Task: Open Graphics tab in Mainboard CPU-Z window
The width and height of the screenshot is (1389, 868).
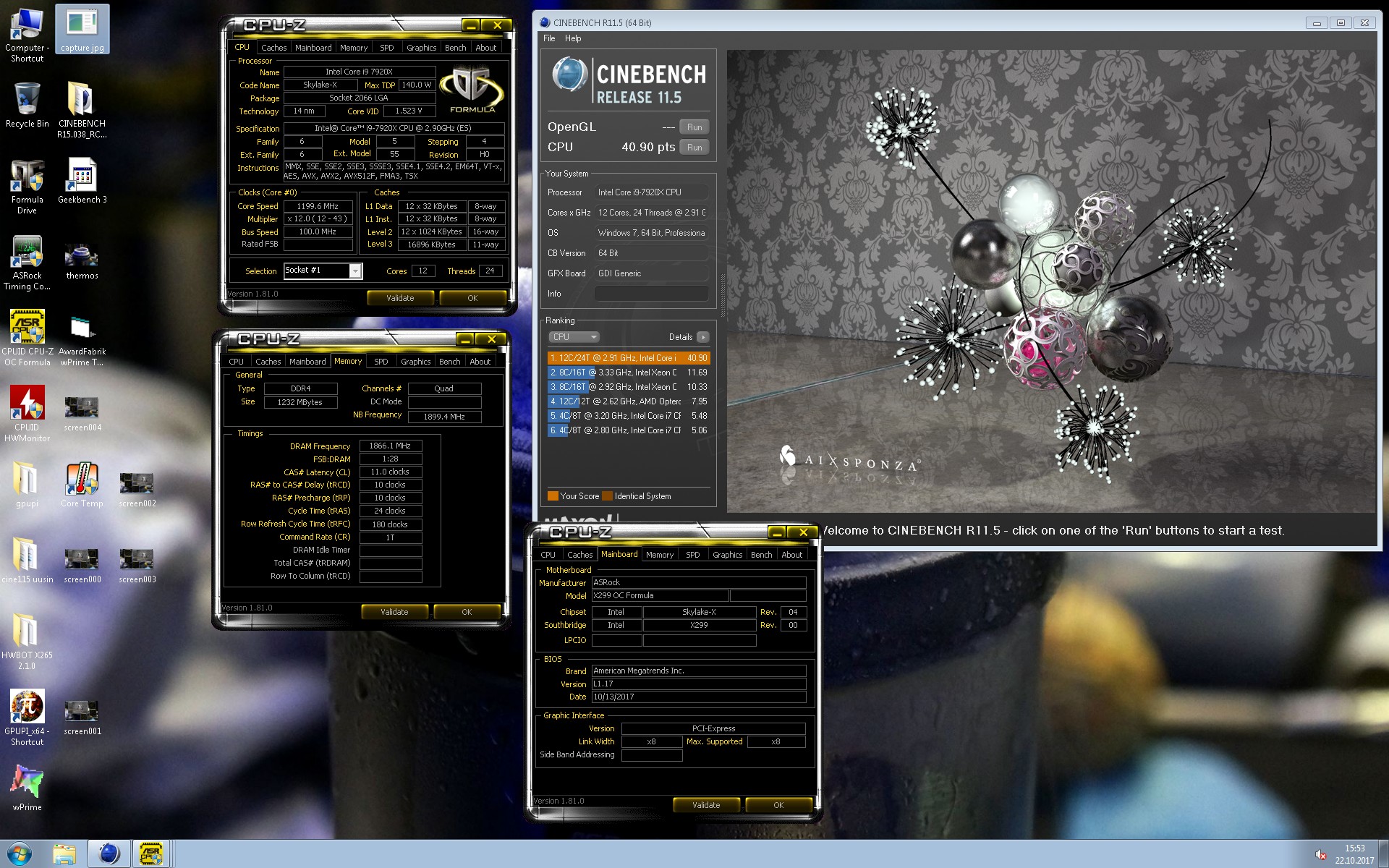Action: click(727, 555)
